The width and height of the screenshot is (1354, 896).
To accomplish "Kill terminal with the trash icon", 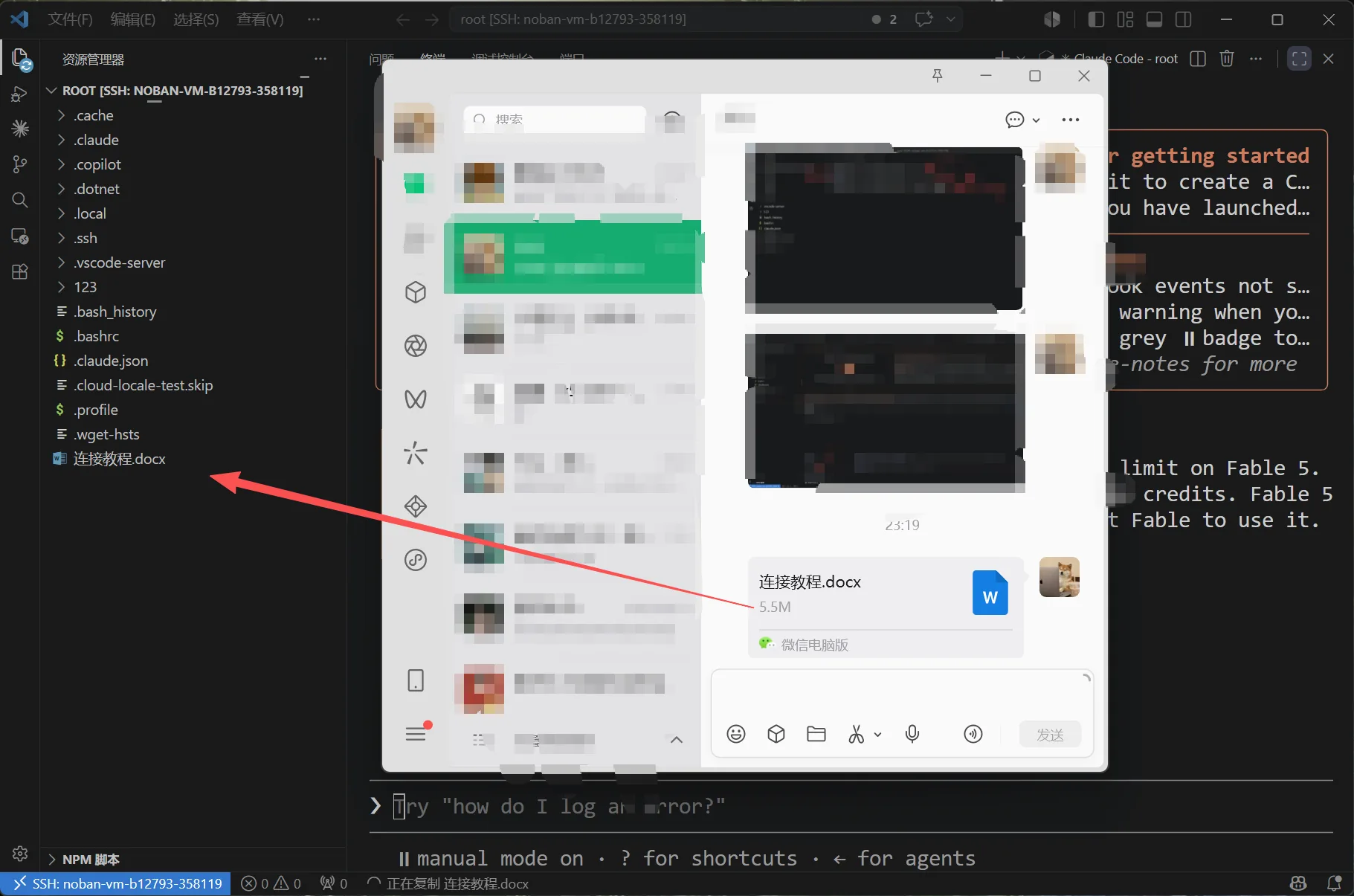I will (1227, 59).
